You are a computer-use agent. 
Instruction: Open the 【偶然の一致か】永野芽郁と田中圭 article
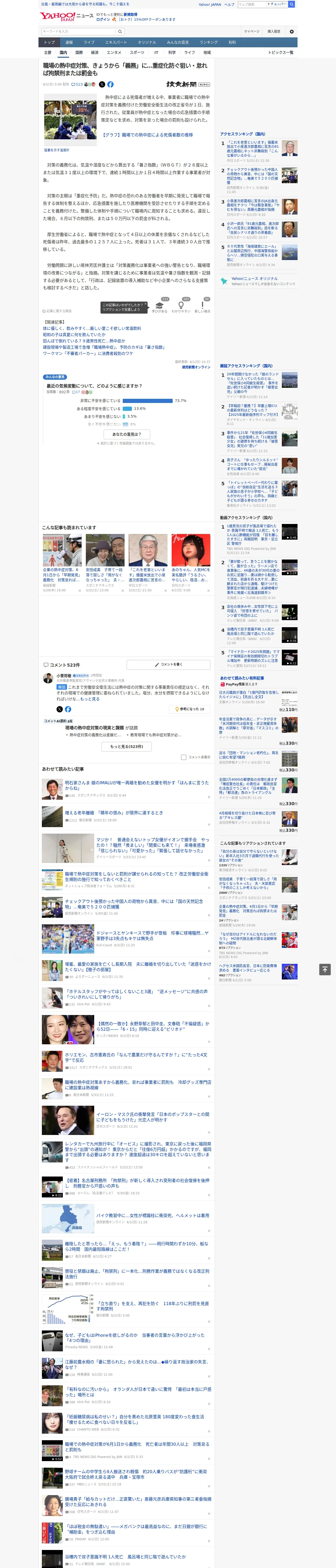point(153,1026)
